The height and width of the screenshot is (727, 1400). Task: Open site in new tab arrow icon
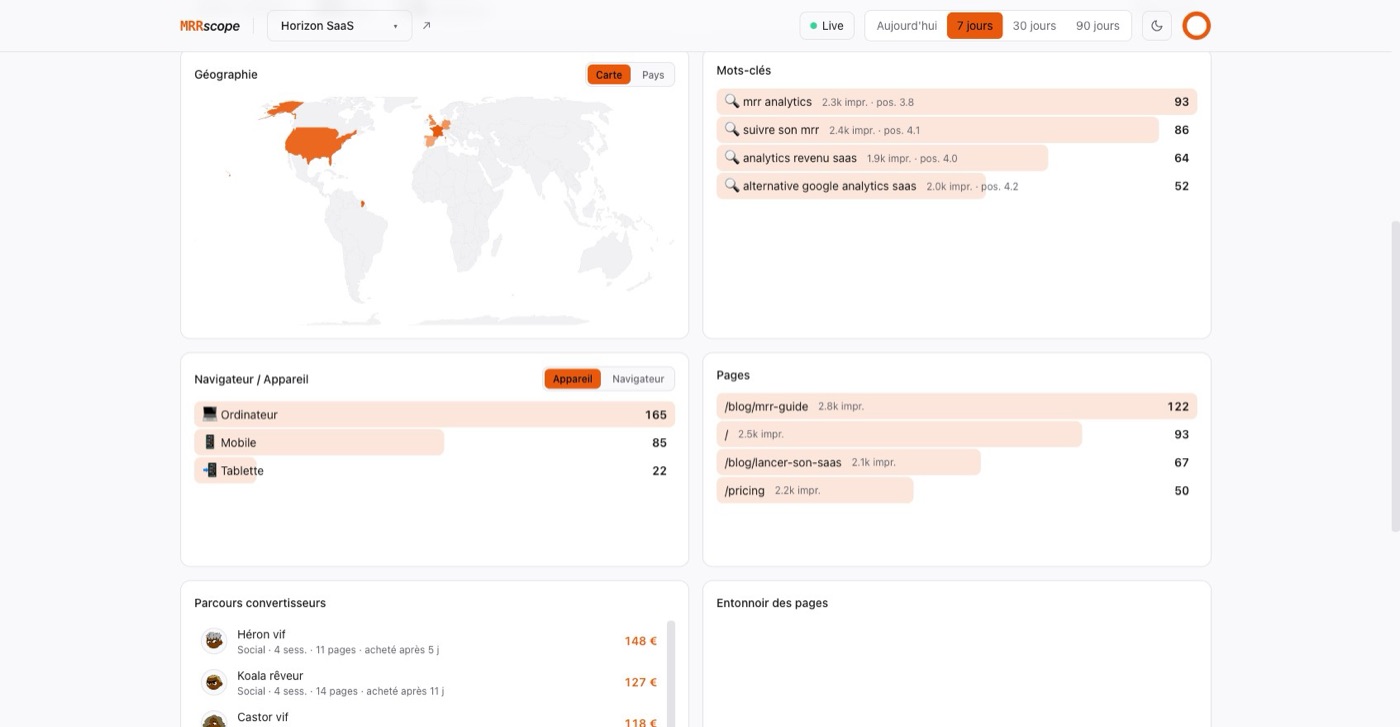click(427, 26)
